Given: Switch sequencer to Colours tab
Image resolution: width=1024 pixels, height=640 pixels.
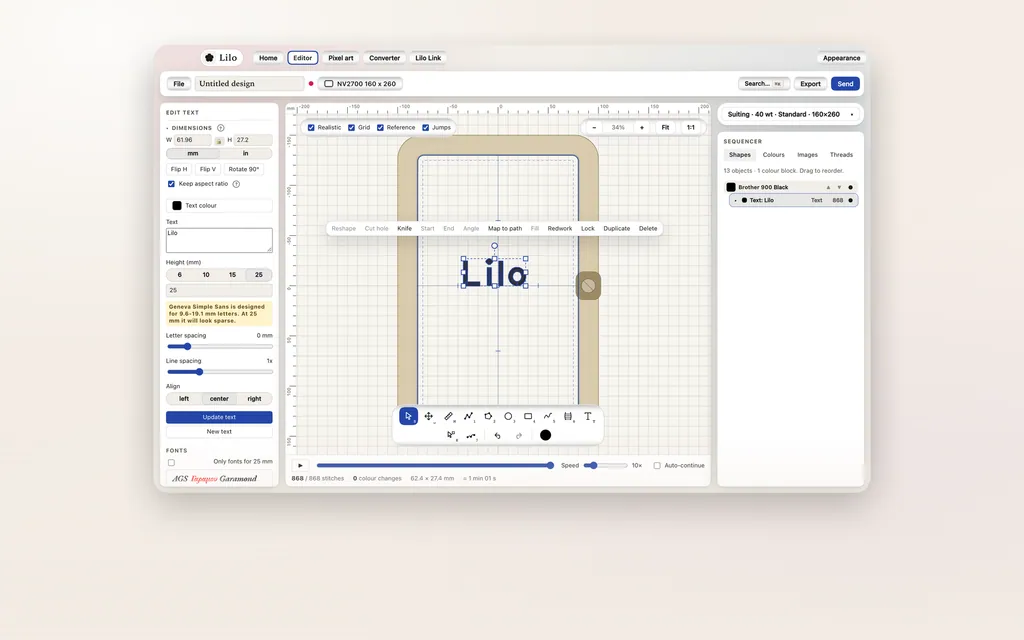Looking at the screenshot, I should pos(773,155).
